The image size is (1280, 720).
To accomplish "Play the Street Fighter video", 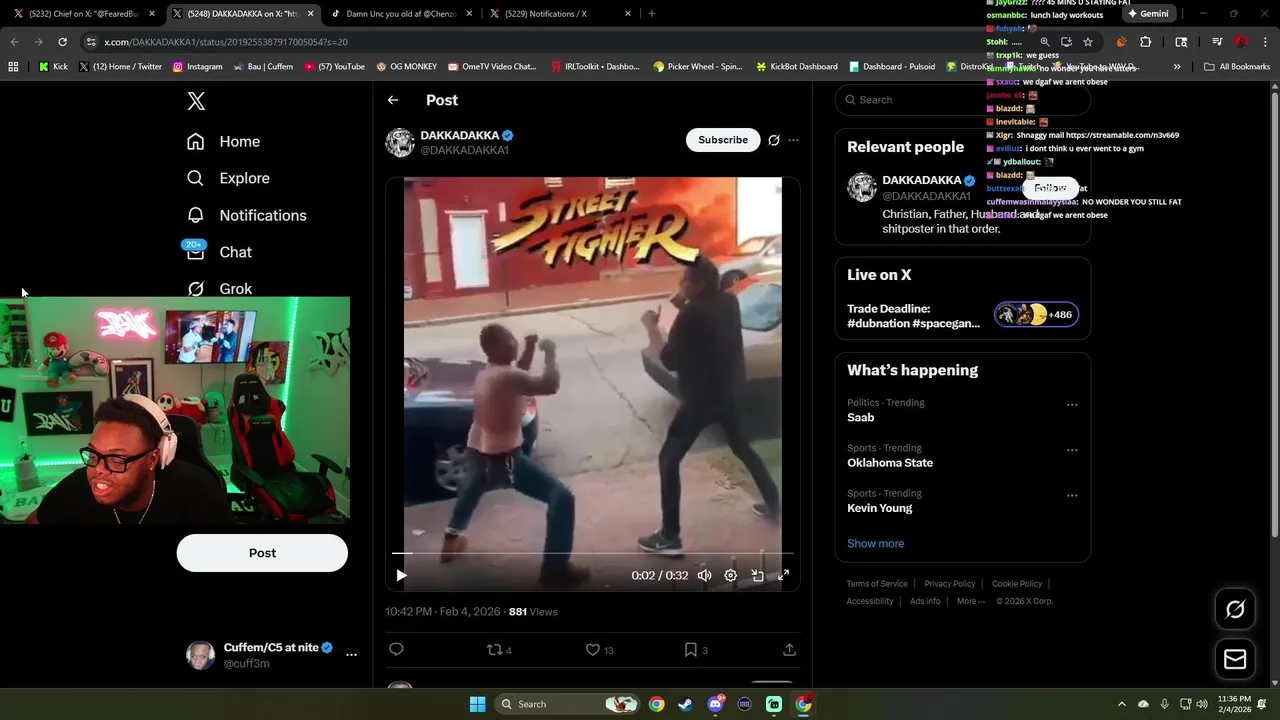I will point(401,575).
